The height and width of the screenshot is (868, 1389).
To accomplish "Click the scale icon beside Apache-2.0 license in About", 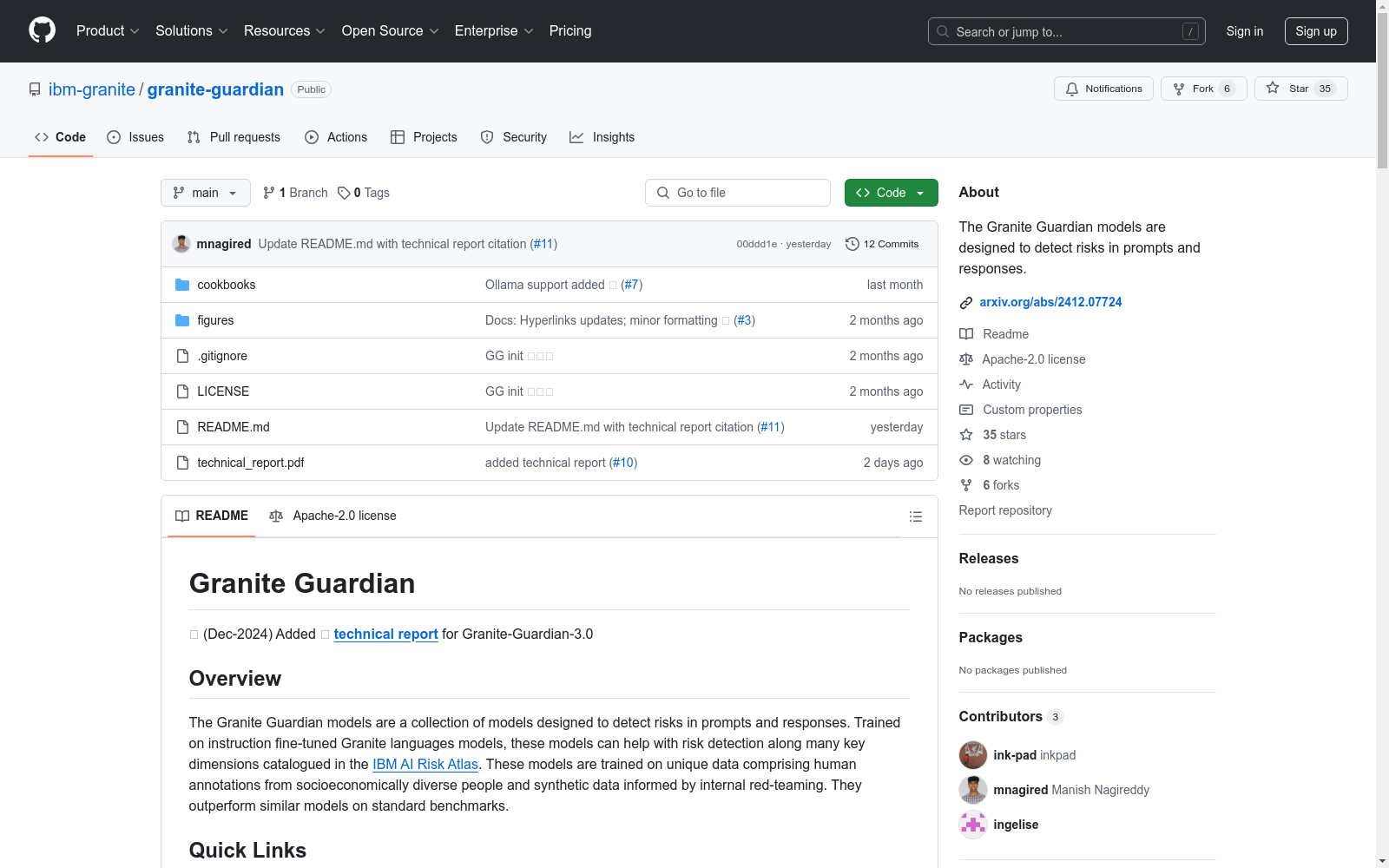I will 966,359.
